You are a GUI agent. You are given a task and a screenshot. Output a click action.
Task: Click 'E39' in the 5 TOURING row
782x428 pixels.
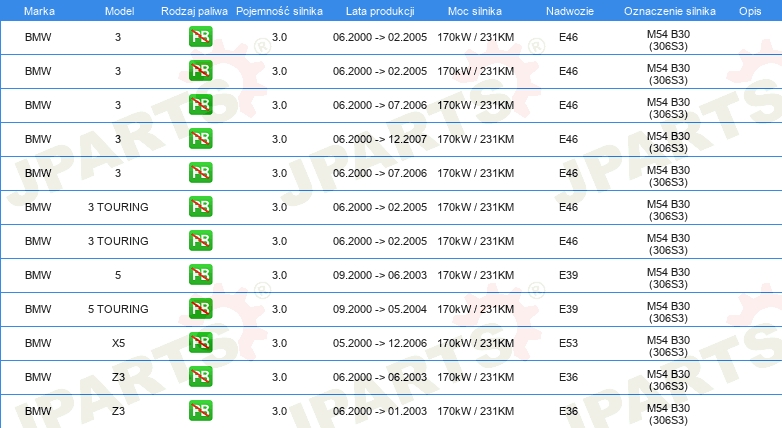tap(568, 309)
